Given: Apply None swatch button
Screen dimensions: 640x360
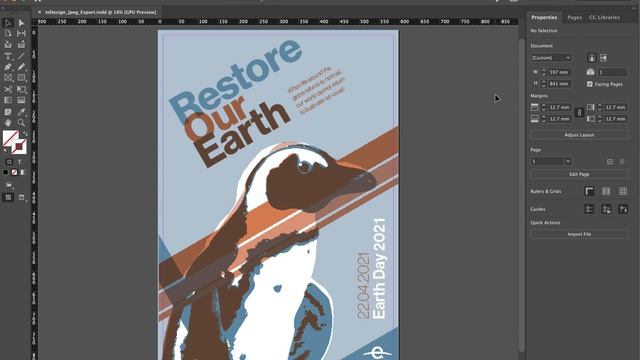Looking at the screenshot, I should [x=14, y=172].
